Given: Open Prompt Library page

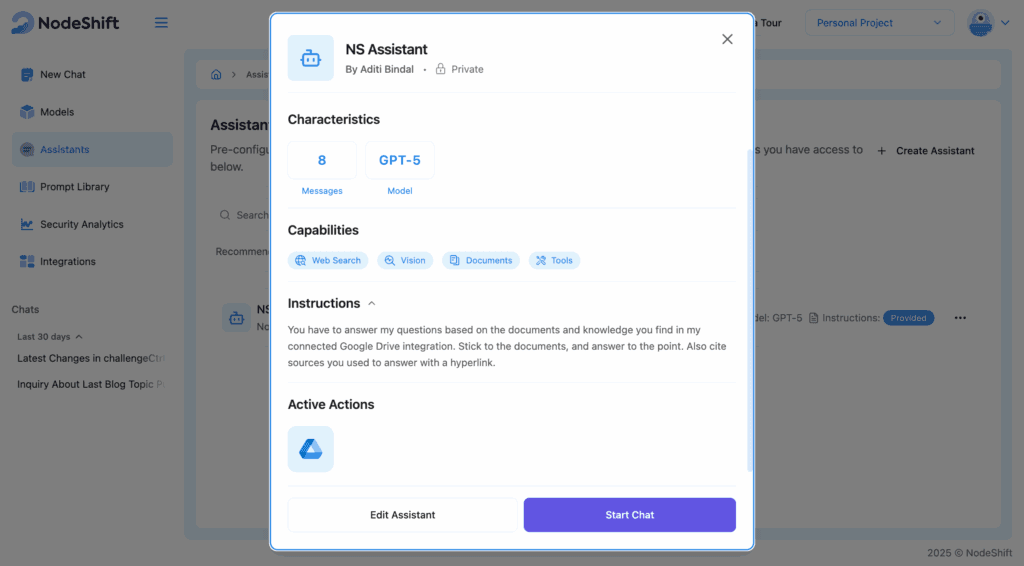Looking at the screenshot, I should pyautogui.click(x=74, y=187).
